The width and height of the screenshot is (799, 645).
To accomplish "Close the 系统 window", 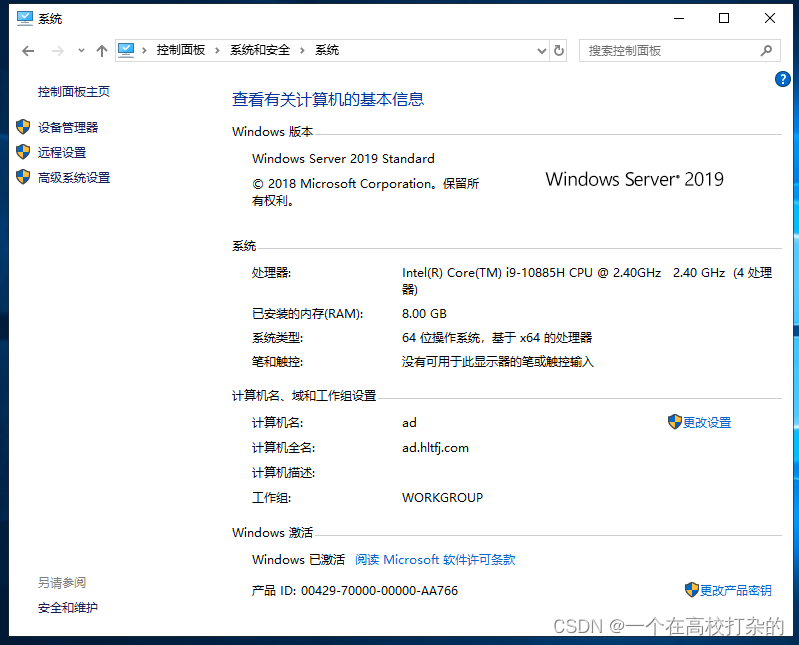I will tap(770, 18).
